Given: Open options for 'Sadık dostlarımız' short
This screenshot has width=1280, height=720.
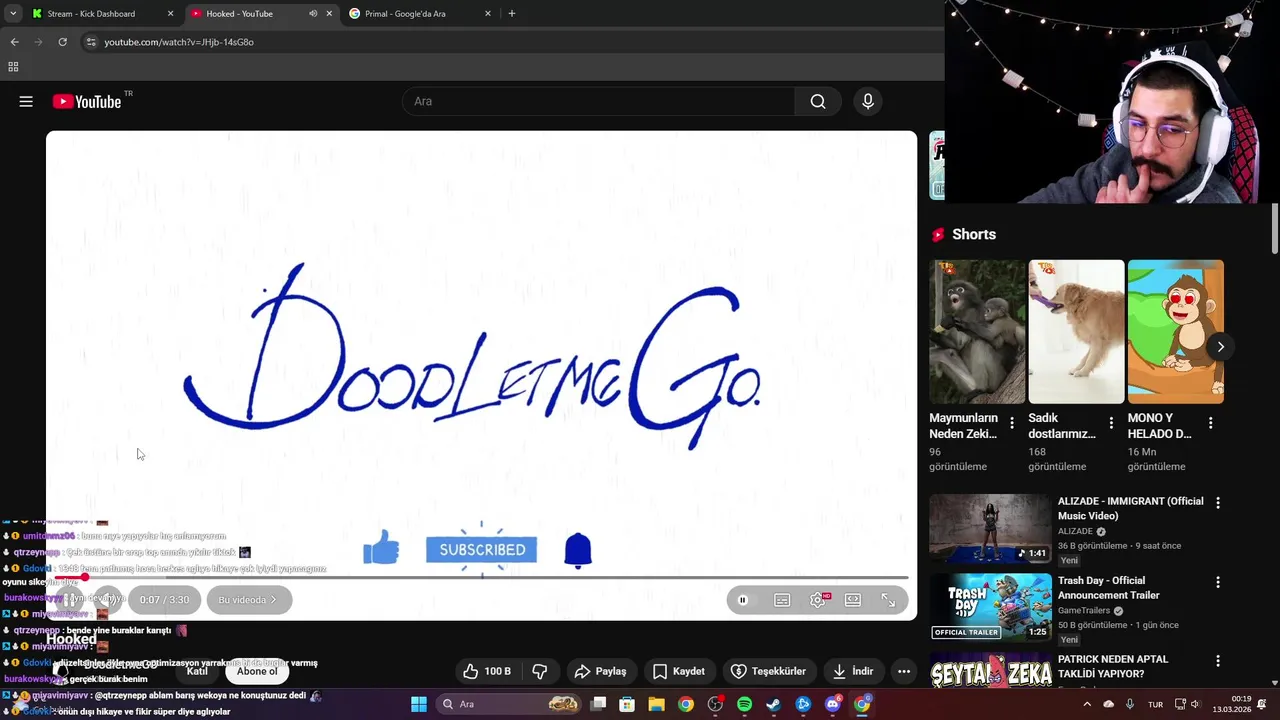Looking at the screenshot, I should (1111, 423).
